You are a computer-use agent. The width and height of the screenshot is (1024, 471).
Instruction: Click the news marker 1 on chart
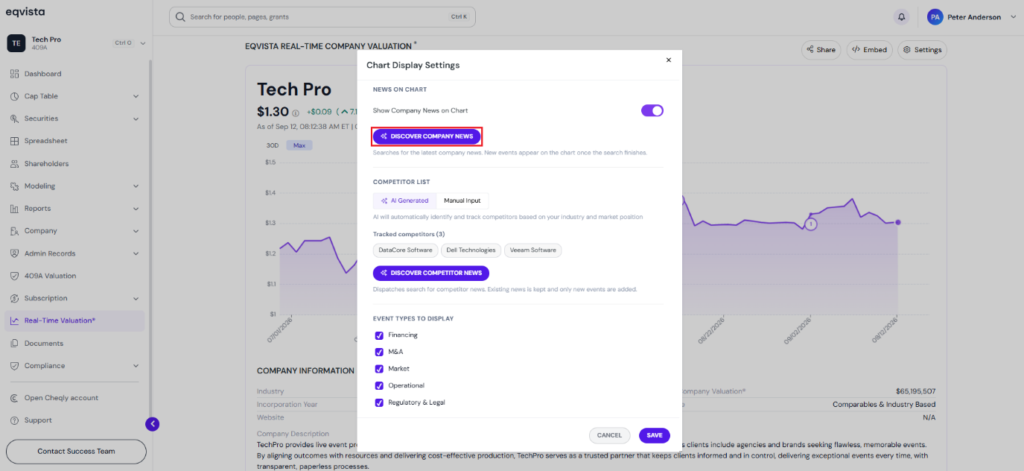point(810,224)
